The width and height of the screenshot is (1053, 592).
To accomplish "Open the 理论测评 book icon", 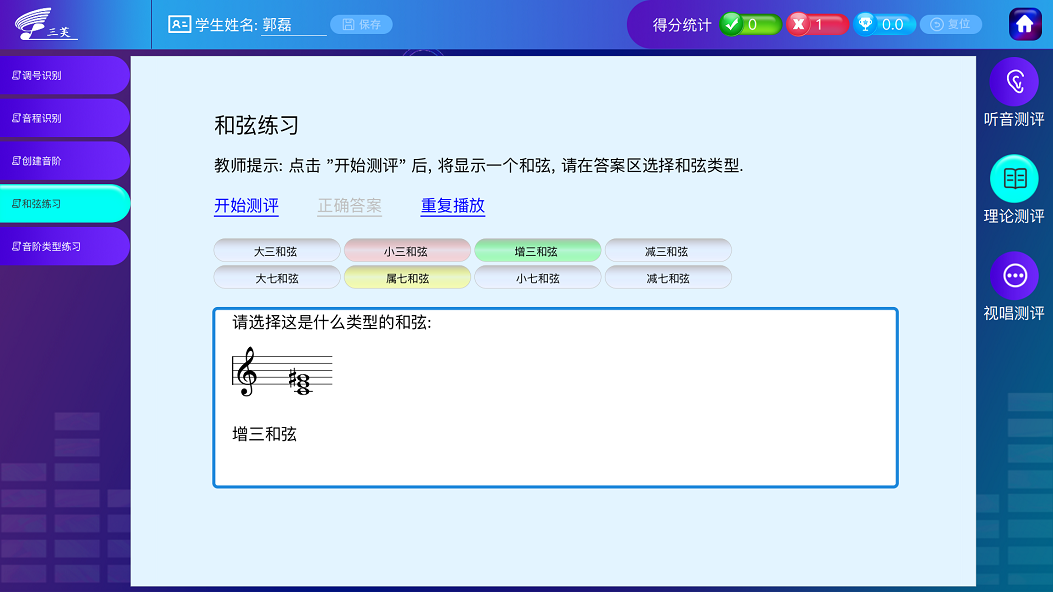I will (x=1014, y=179).
